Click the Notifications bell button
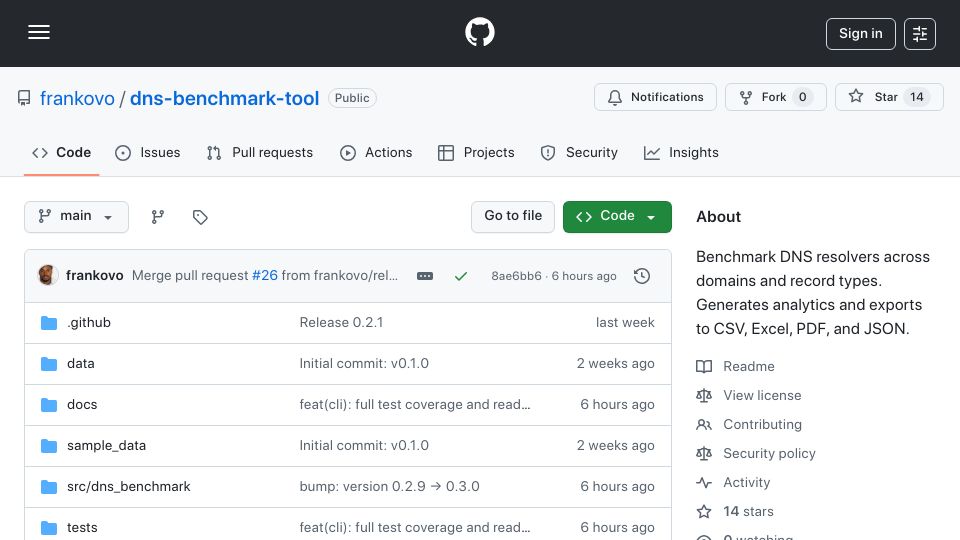This screenshot has width=960, height=540. click(655, 97)
